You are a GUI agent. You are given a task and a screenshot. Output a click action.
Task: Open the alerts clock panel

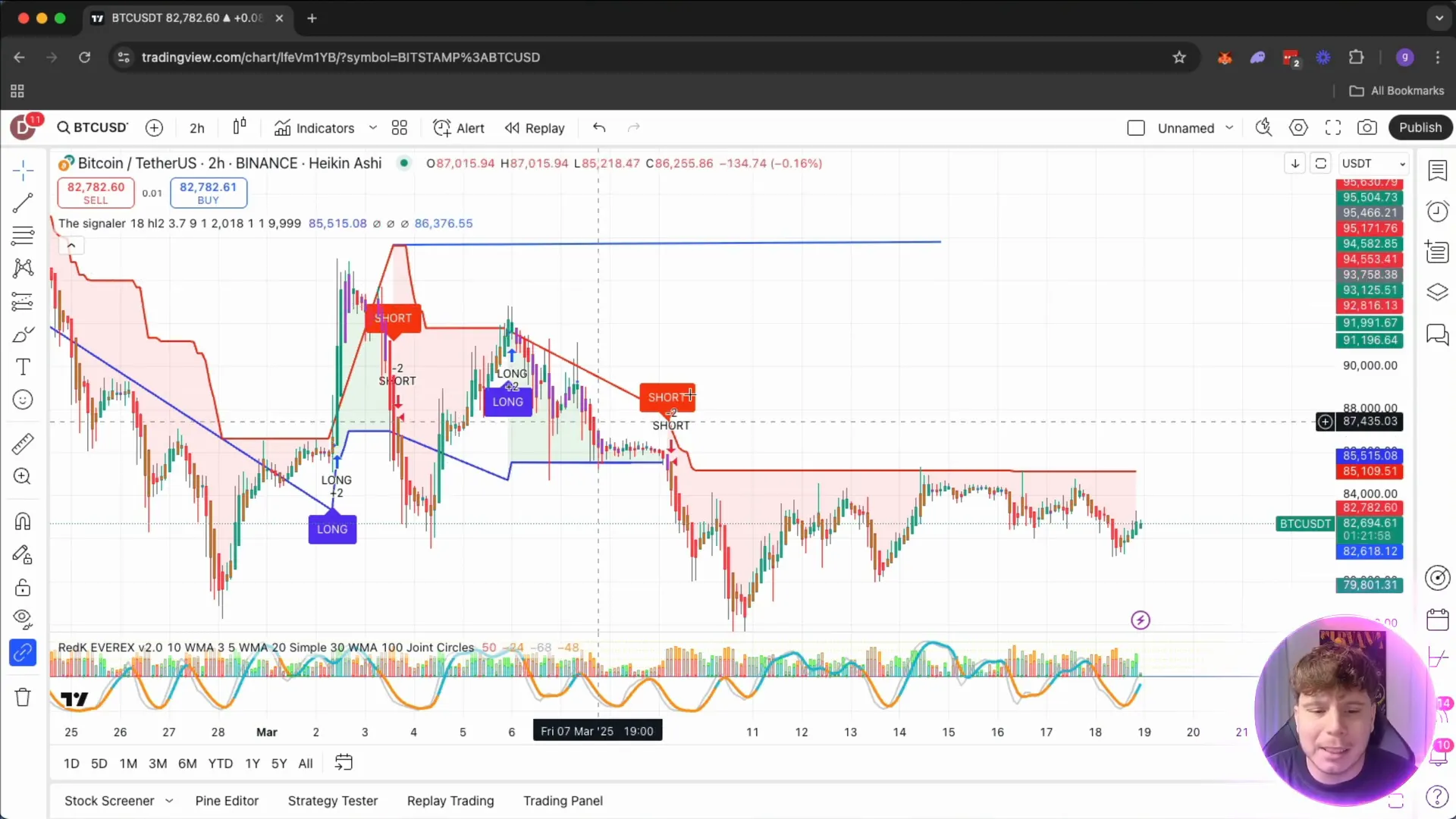1437,211
